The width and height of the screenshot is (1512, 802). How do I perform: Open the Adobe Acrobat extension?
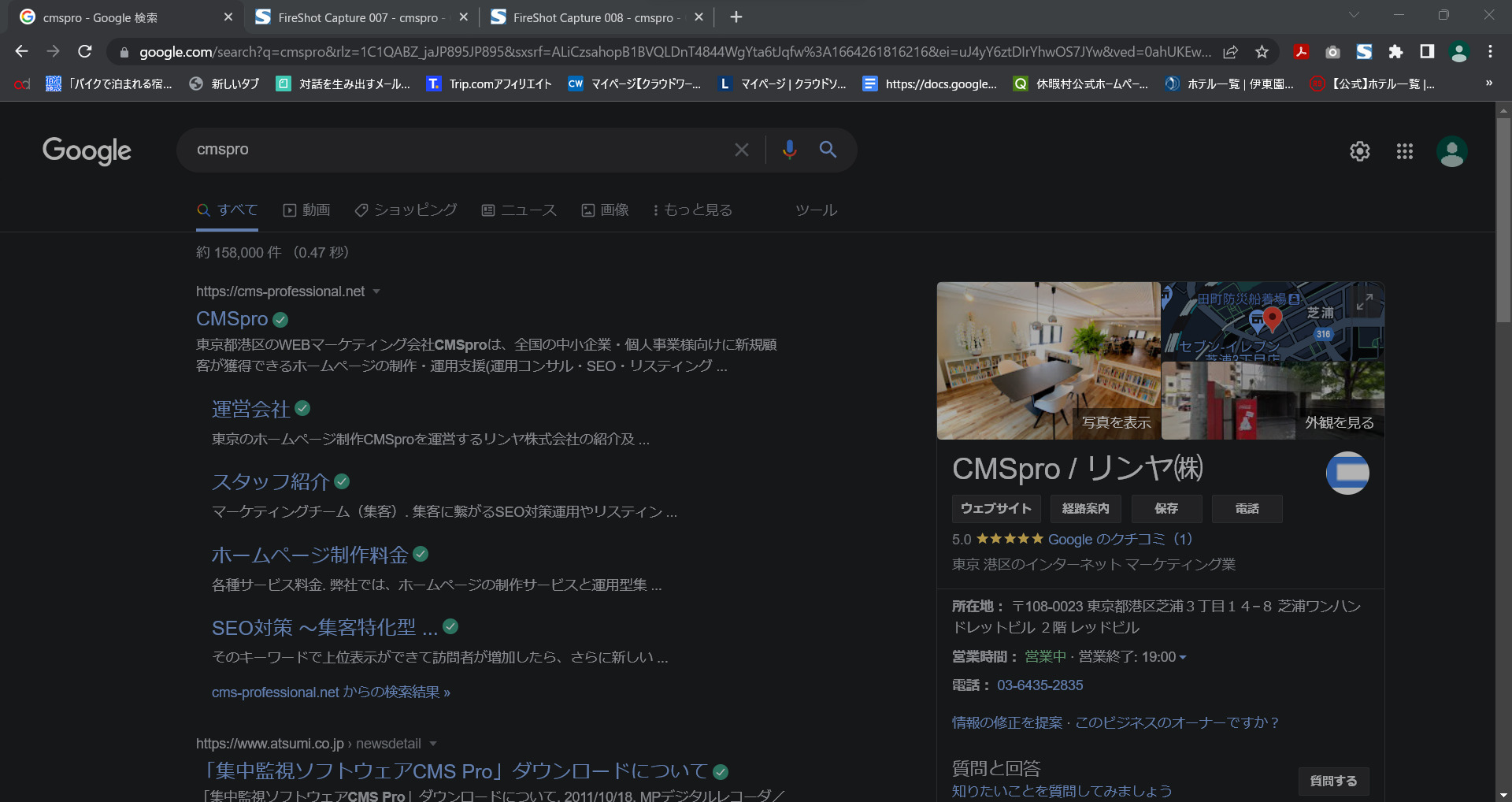[x=1301, y=52]
